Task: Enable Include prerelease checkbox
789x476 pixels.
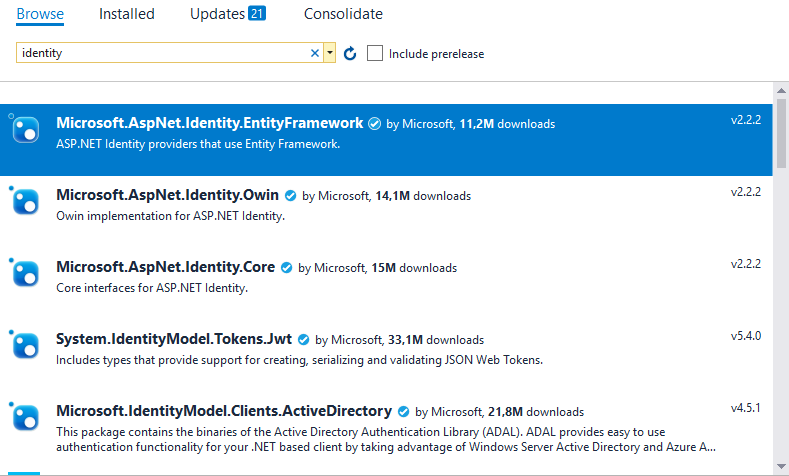Action: point(375,53)
